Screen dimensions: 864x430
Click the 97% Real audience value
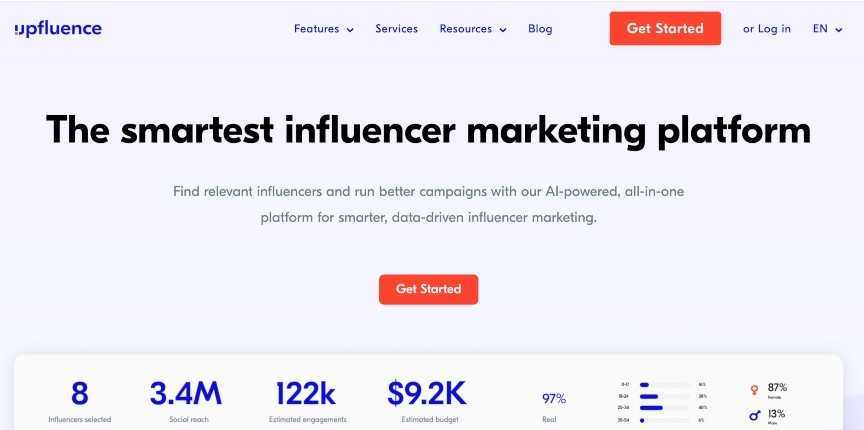click(x=554, y=399)
